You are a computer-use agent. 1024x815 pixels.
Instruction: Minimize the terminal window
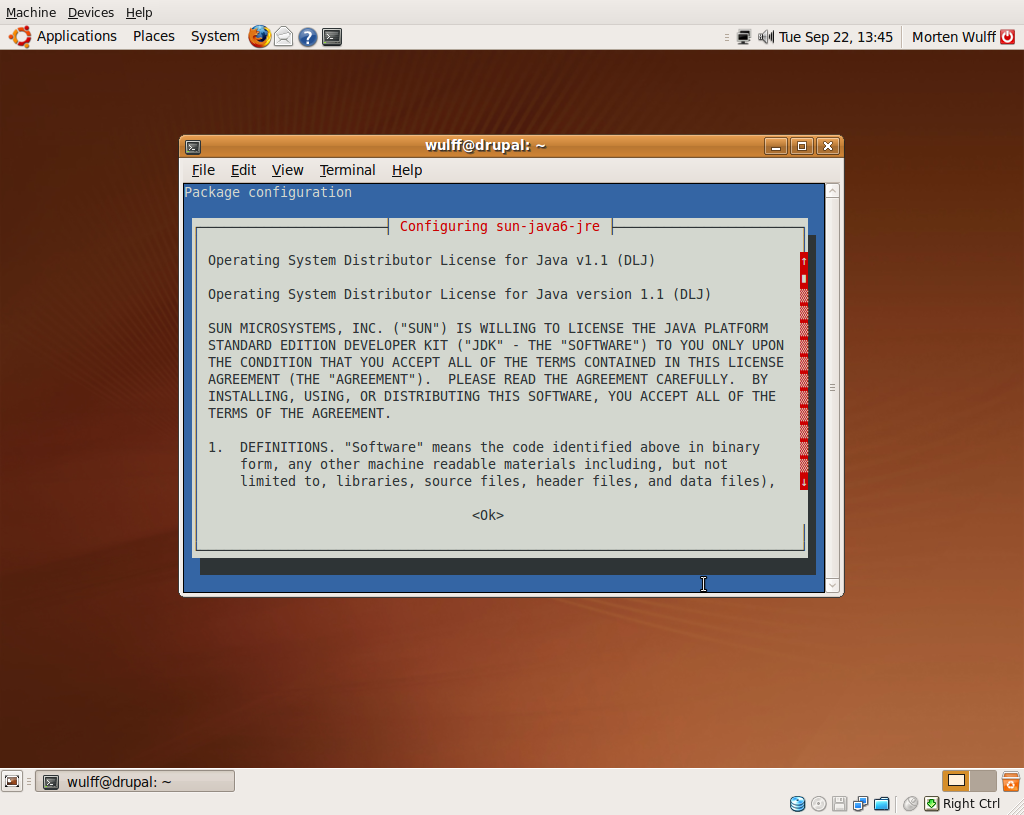(x=775, y=146)
